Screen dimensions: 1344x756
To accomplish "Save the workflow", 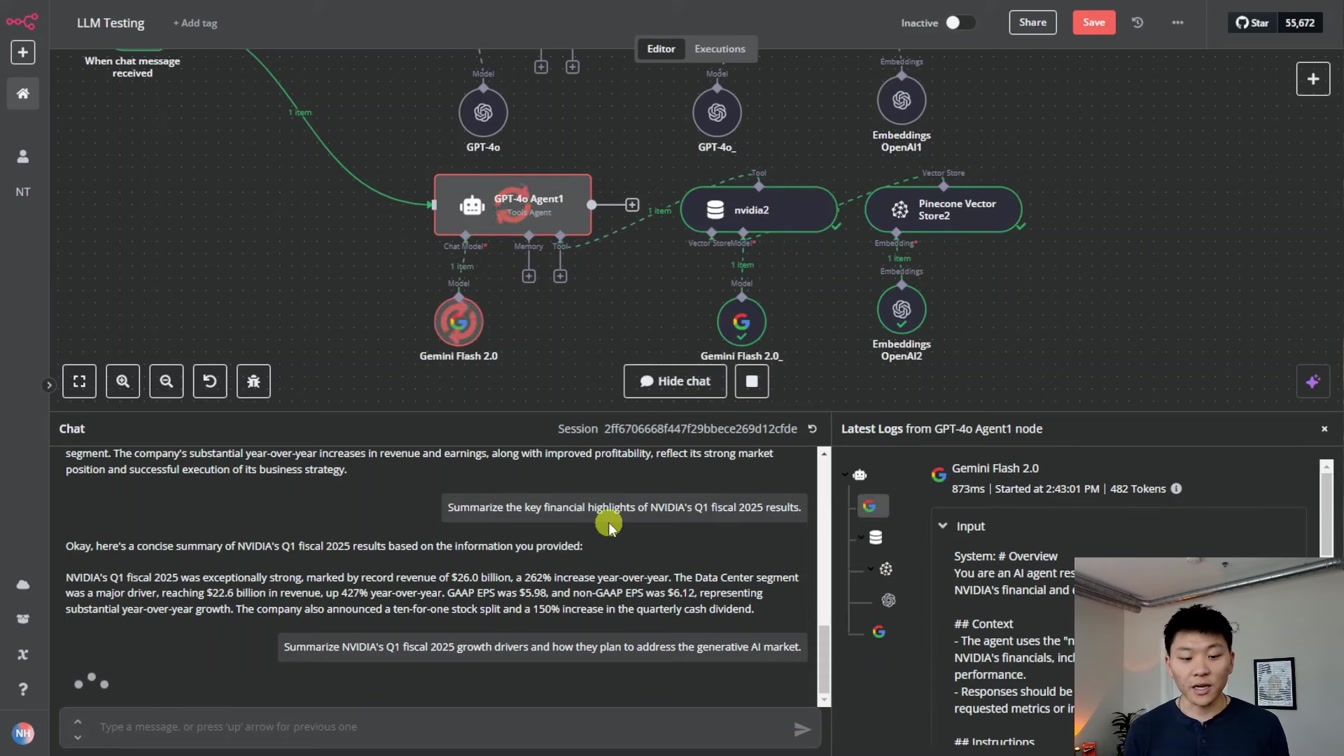I will (1094, 22).
